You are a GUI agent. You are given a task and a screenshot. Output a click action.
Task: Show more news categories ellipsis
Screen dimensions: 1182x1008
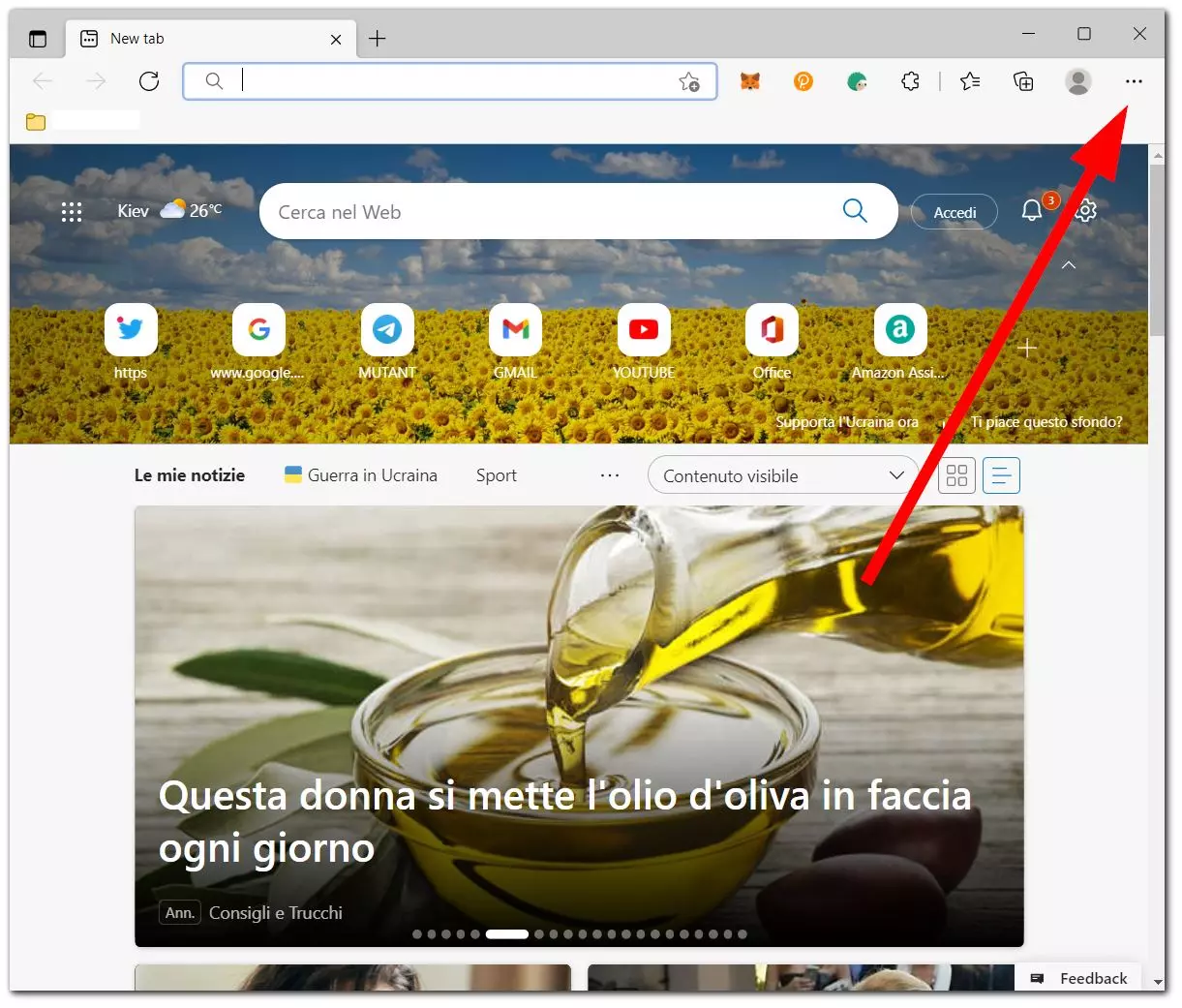coord(610,475)
